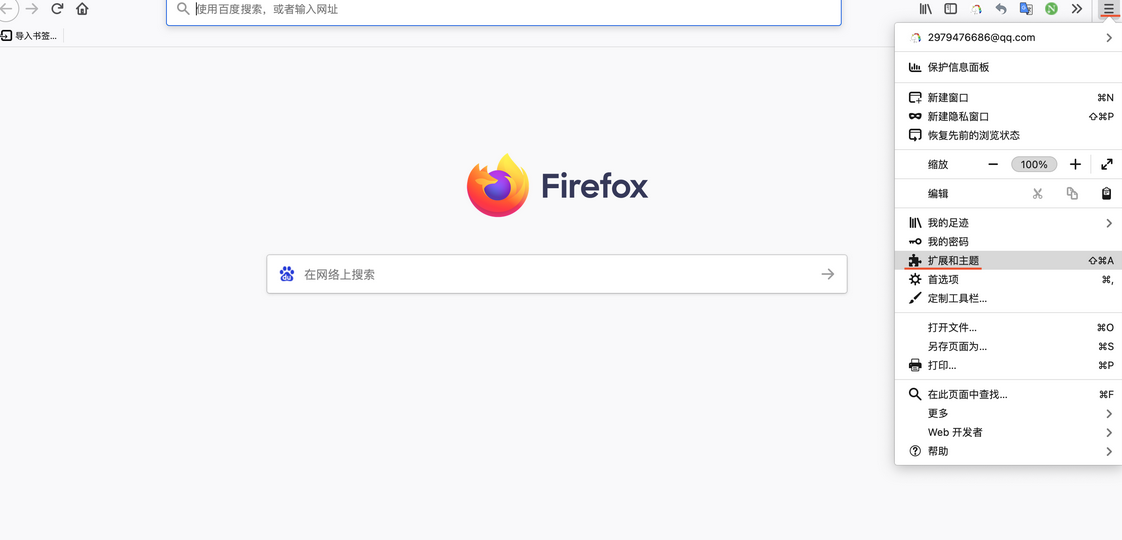Reset zoom via the 100% button
Screen dimensions: 1122x540
(1033, 165)
